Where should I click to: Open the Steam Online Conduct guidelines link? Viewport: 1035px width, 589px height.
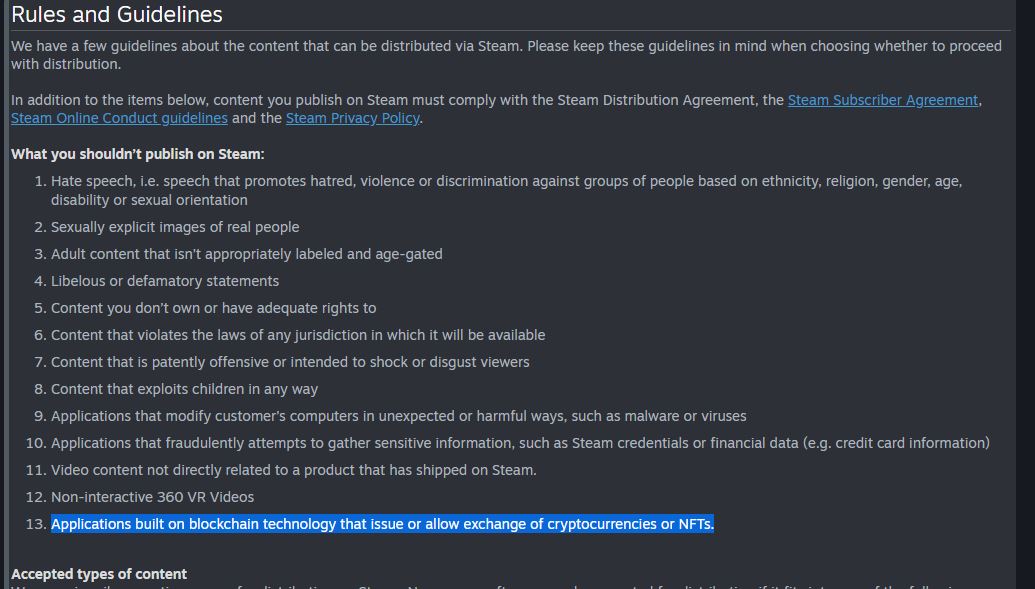coord(119,118)
